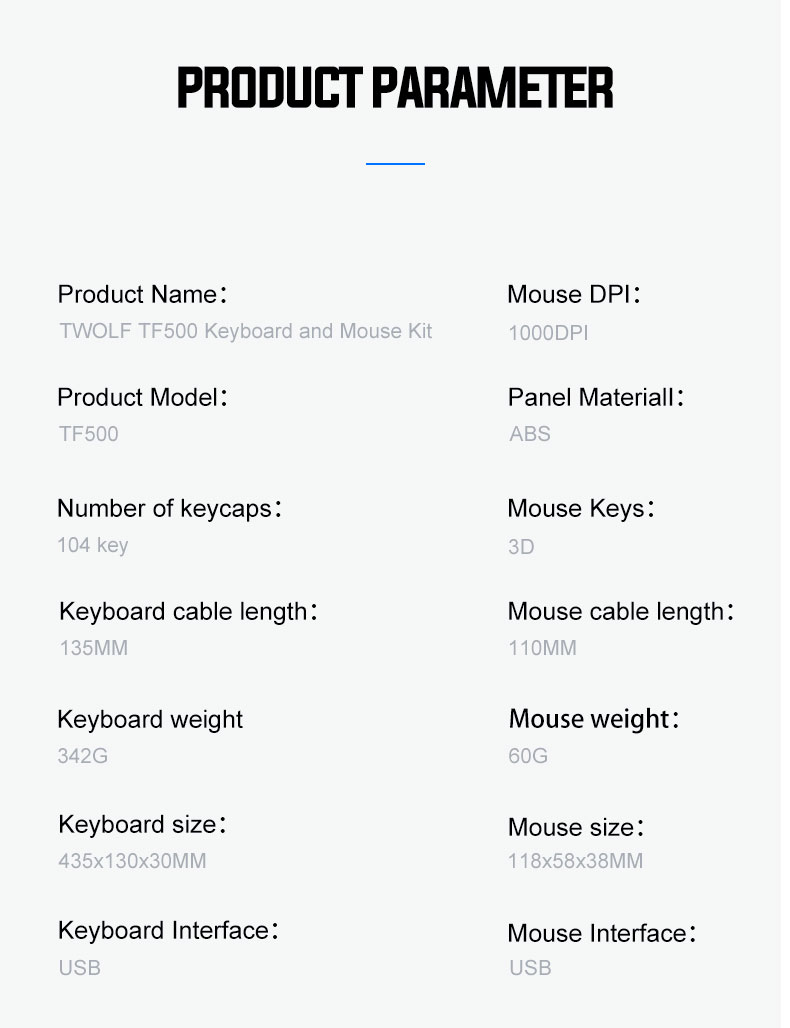790x1028 pixels.
Task: Click the blue divider line under heading
Action: 395,163
